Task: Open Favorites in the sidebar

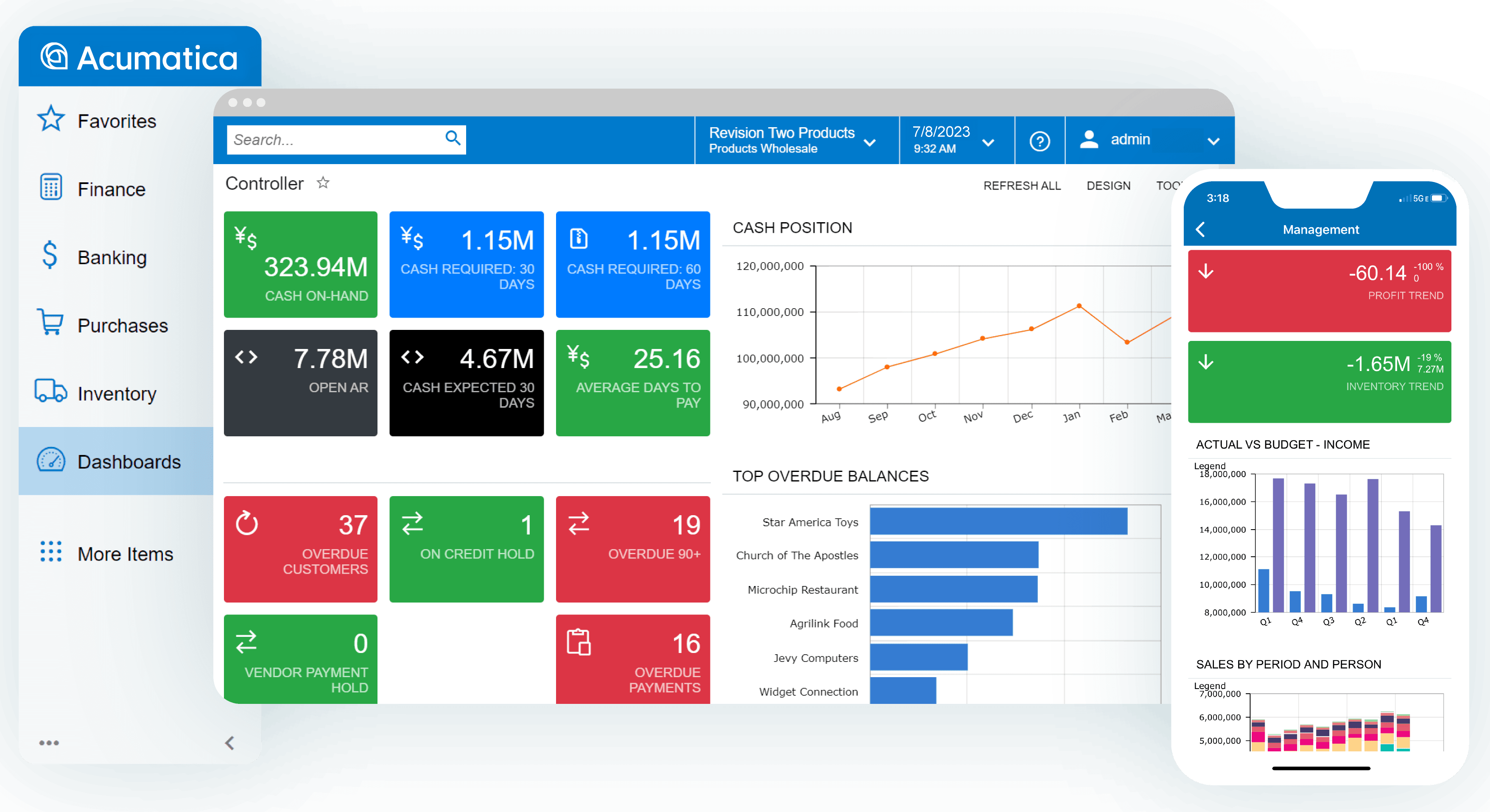Action: pyautogui.click(x=116, y=121)
